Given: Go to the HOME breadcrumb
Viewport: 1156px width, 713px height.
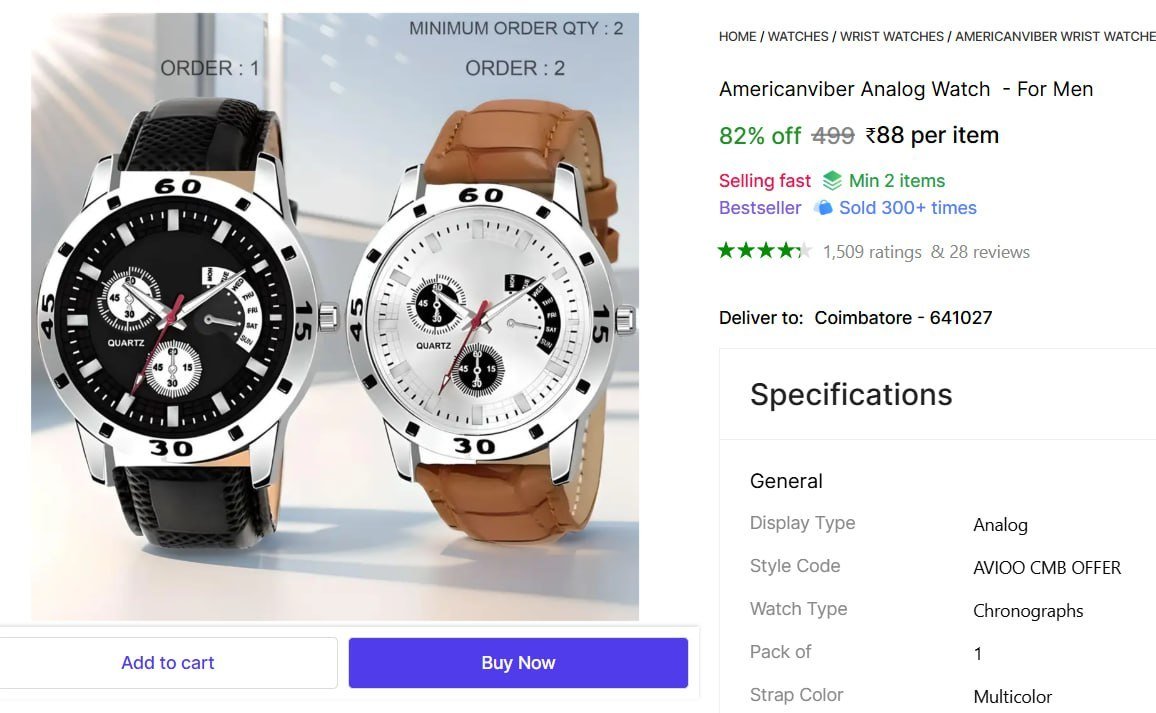Looking at the screenshot, I should pyautogui.click(x=737, y=37).
